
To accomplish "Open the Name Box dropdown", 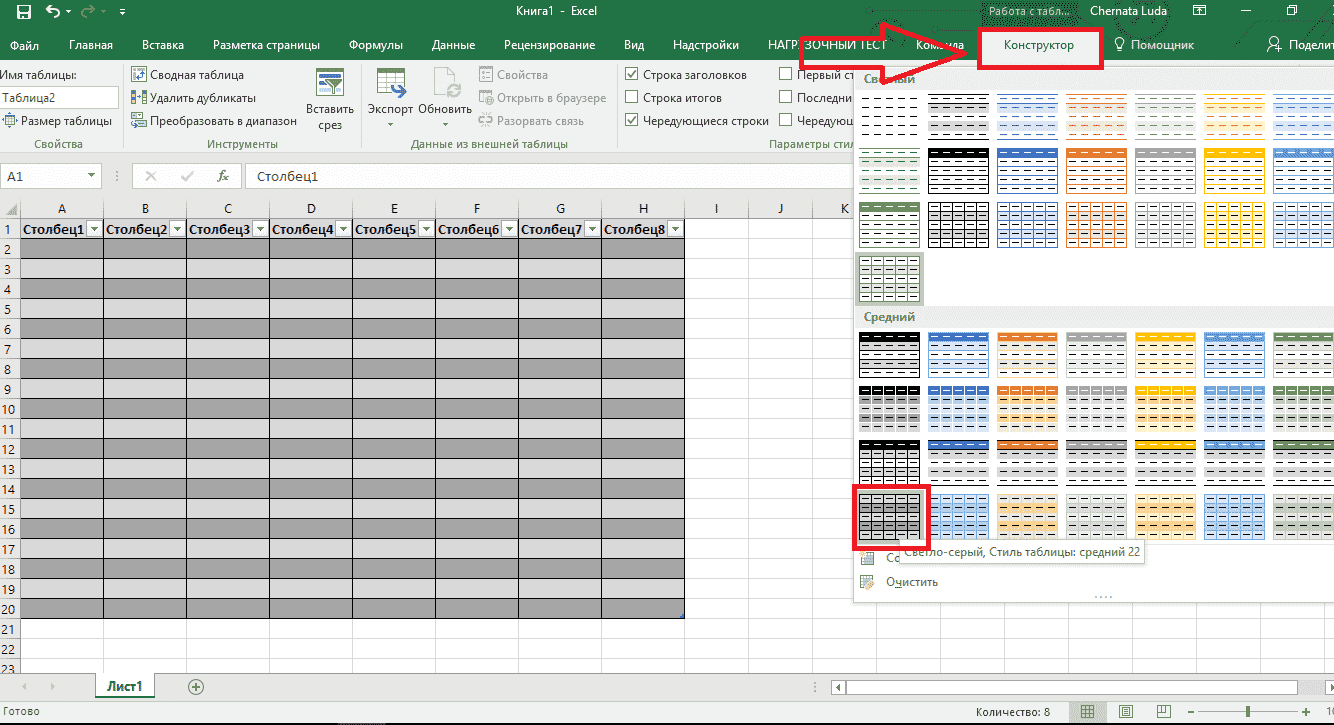I will [90, 175].
